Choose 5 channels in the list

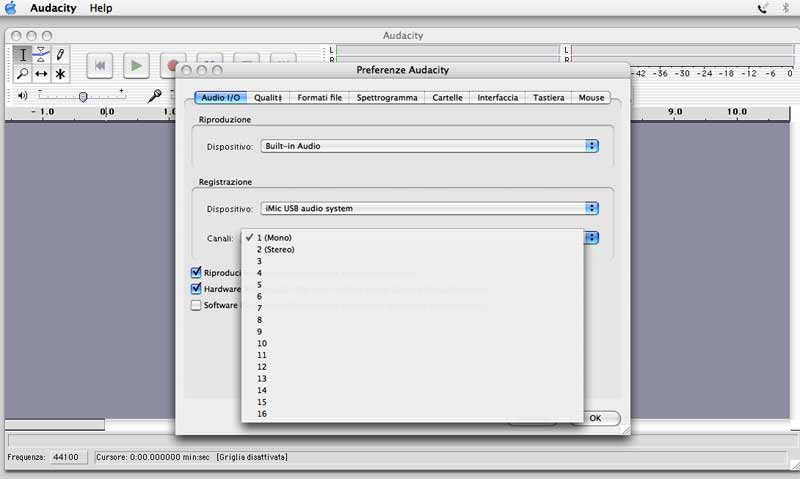[412, 285]
